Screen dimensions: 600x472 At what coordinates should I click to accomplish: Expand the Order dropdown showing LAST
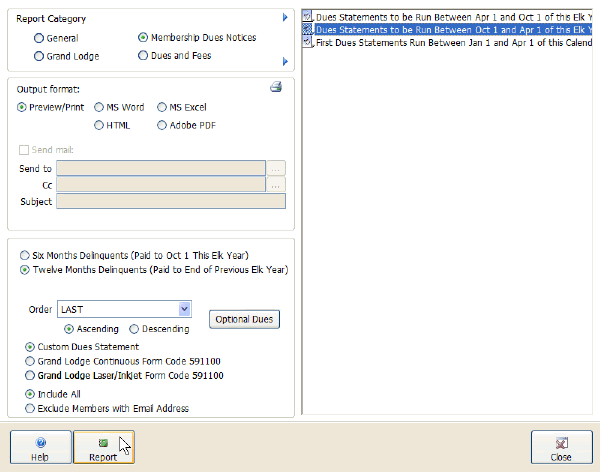[x=183, y=309]
